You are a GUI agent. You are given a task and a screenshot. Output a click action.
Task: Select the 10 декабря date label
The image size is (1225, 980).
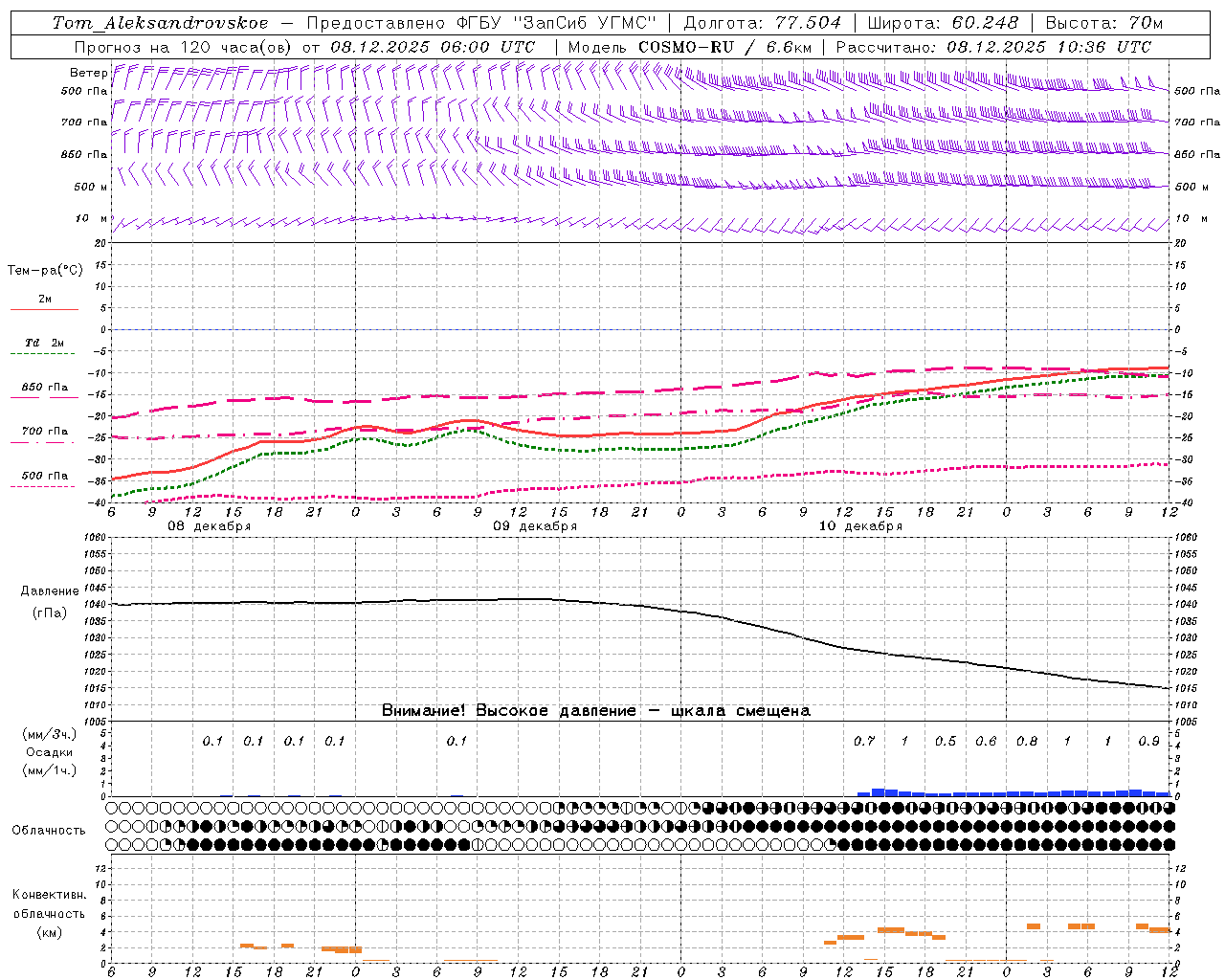860,526
